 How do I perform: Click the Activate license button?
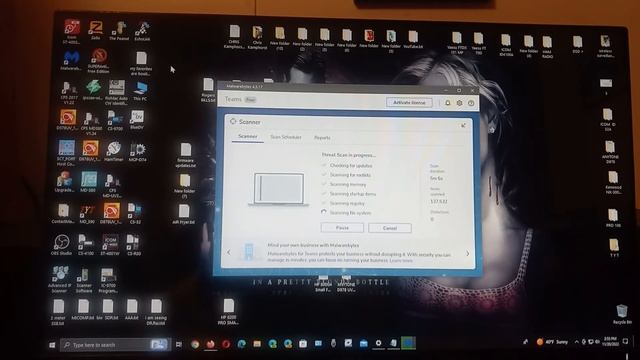tap(409, 102)
